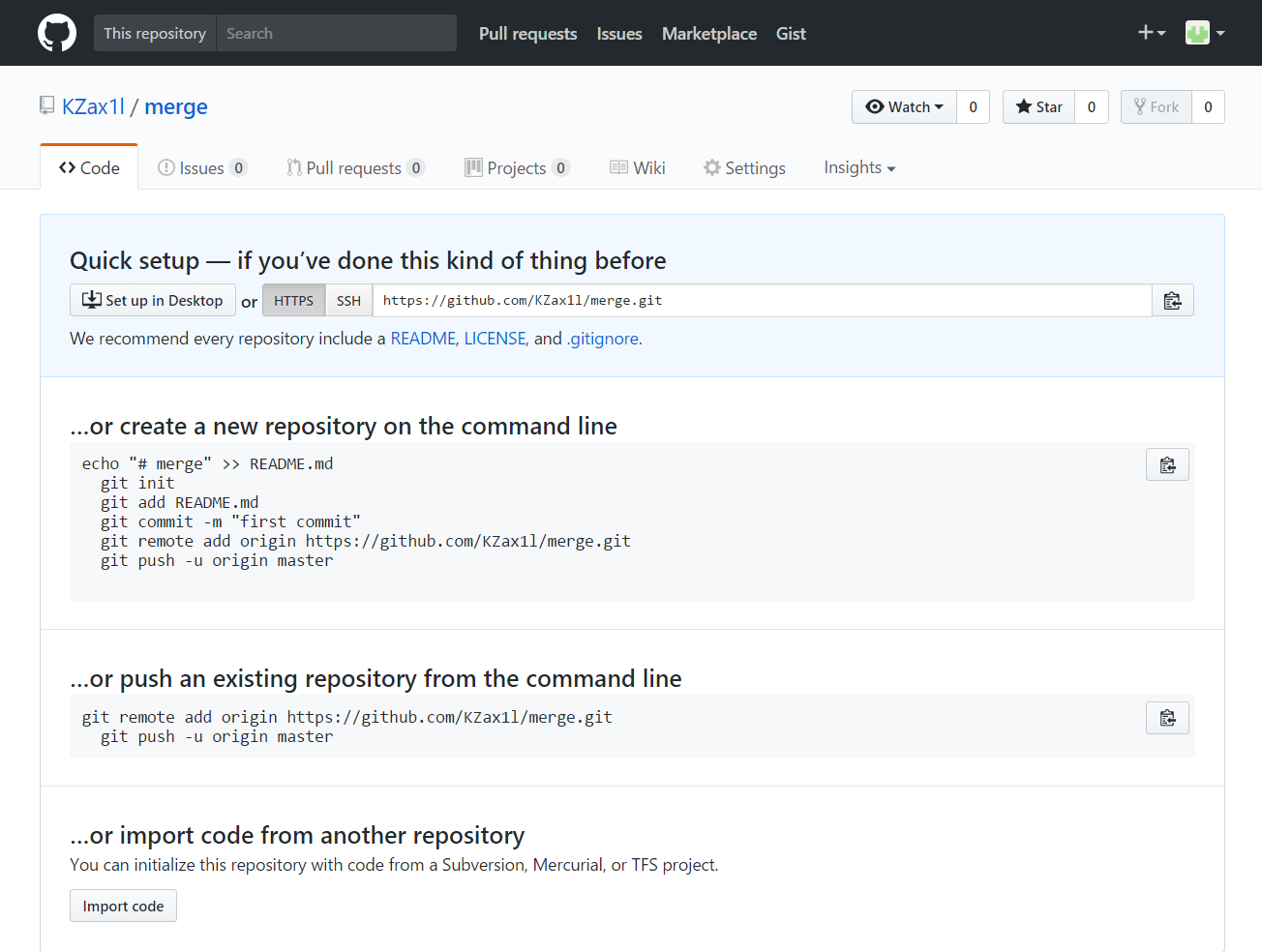Viewport: 1262px width, 952px height.
Task: Switch the clone URL to SSH
Action: pyautogui.click(x=348, y=301)
